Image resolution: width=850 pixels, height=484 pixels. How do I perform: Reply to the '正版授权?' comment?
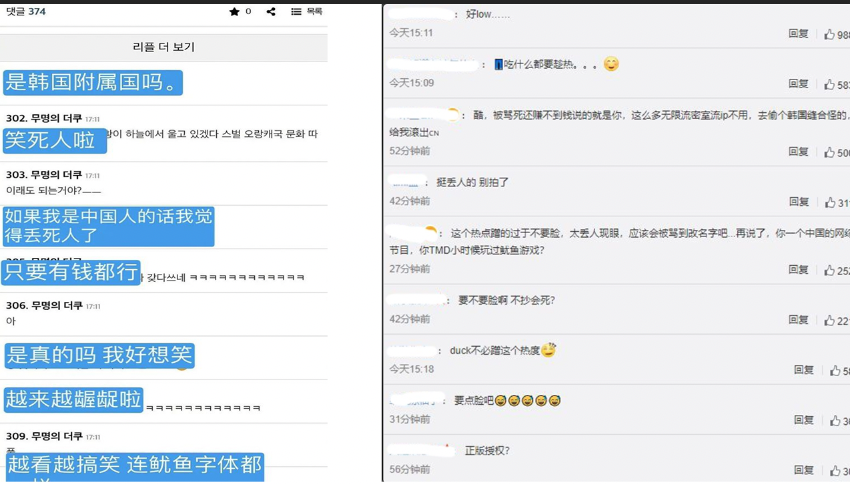click(803, 471)
